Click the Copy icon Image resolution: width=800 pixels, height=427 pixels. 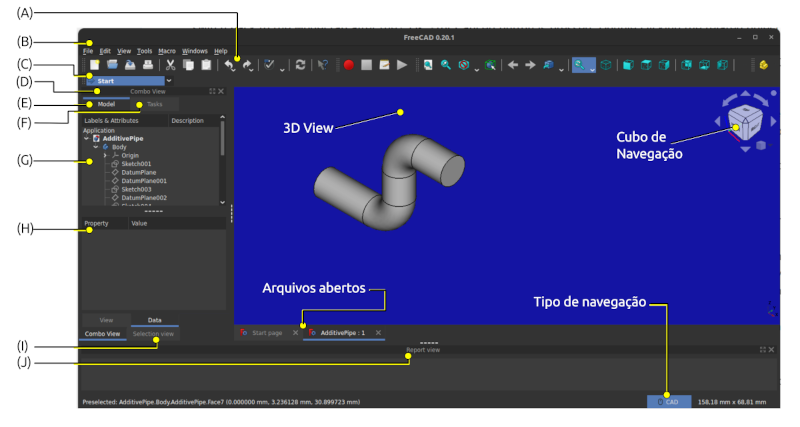[188, 65]
